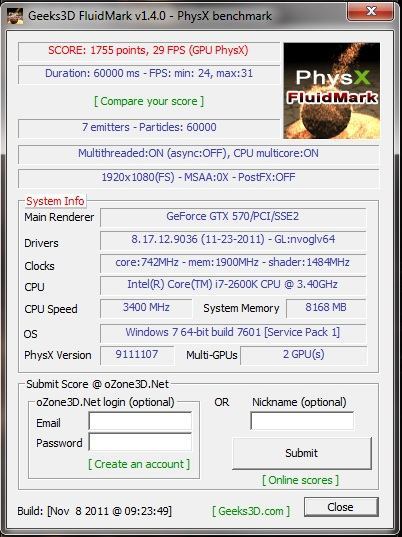
Task: Click the Create an account link
Action: pos(139,464)
